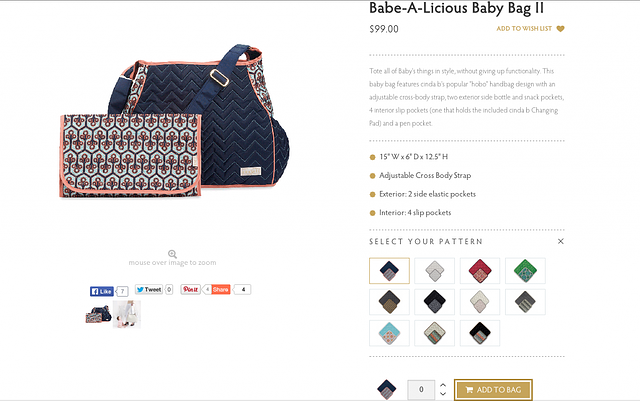Screen dimensions: 640x401
Task: Increase quantity with the up arrow
Action: [443, 384]
